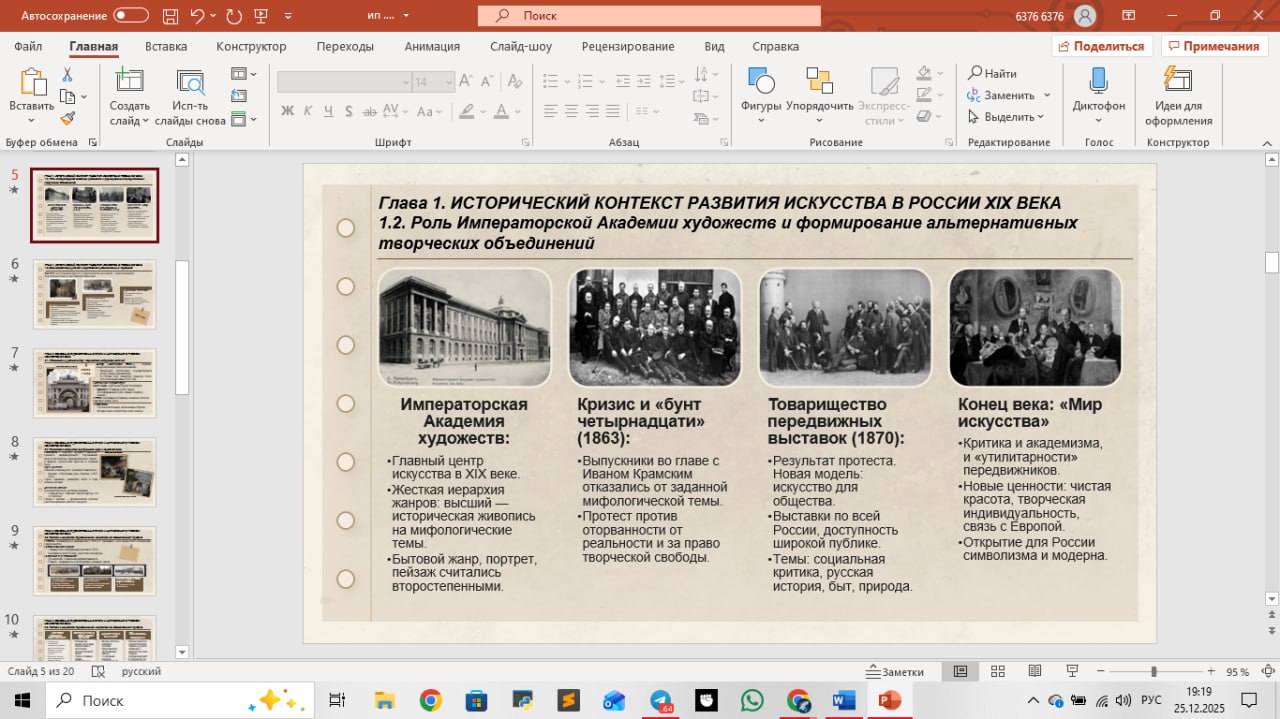Open WhatsApp from the taskbar

click(x=752, y=700)
